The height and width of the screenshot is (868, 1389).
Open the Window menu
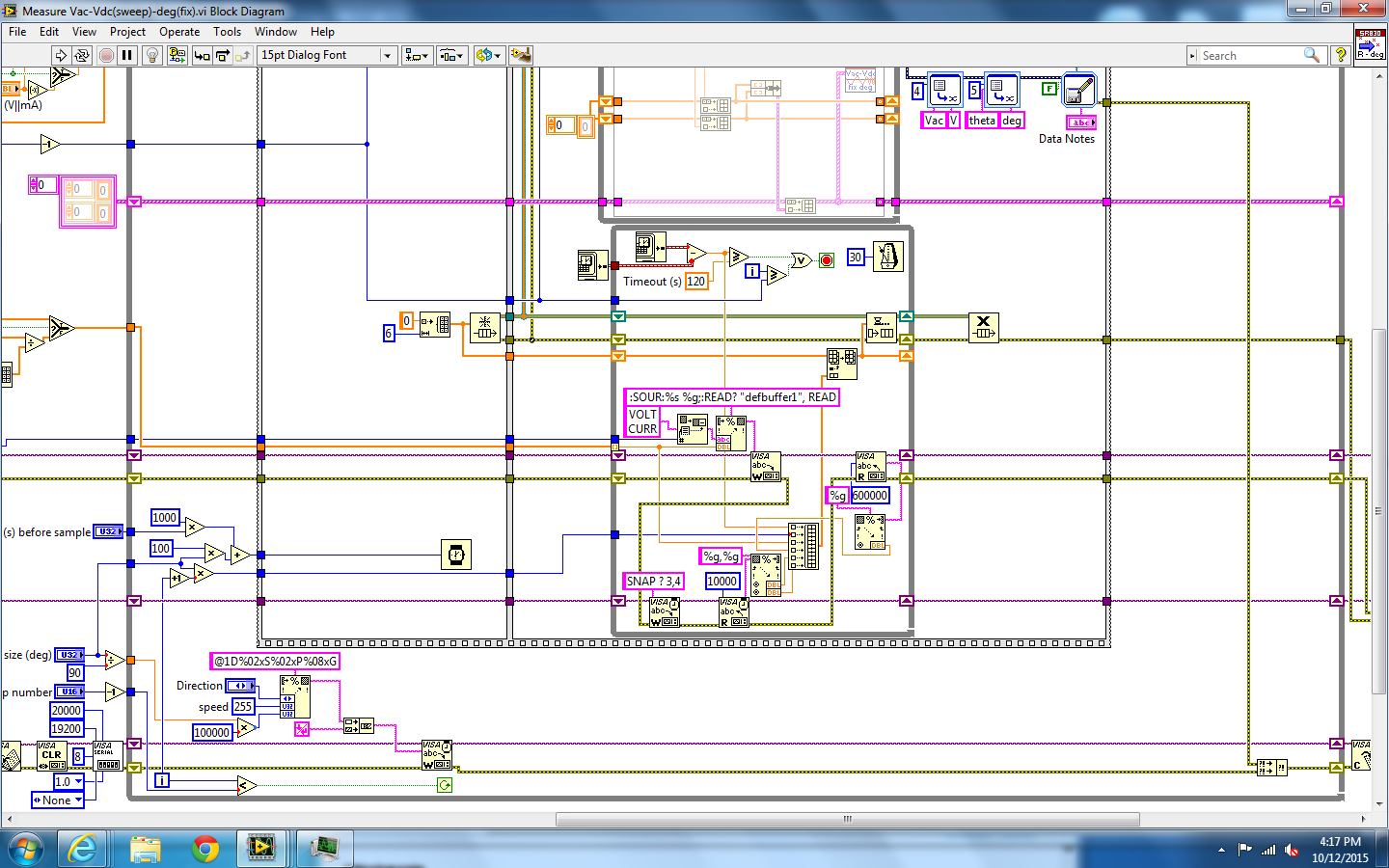click(275, 32)
